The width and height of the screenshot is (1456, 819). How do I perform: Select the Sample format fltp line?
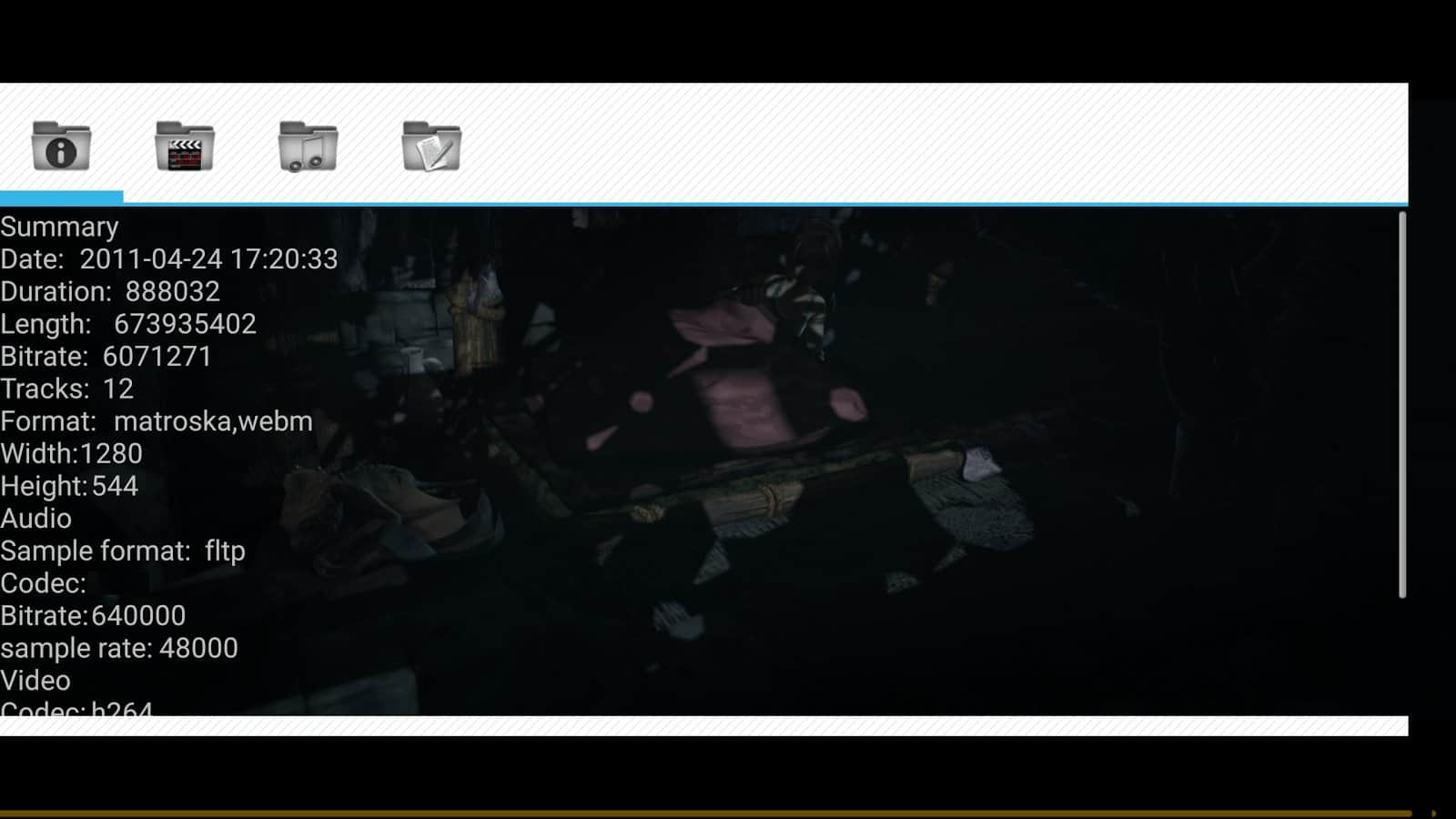123,551
